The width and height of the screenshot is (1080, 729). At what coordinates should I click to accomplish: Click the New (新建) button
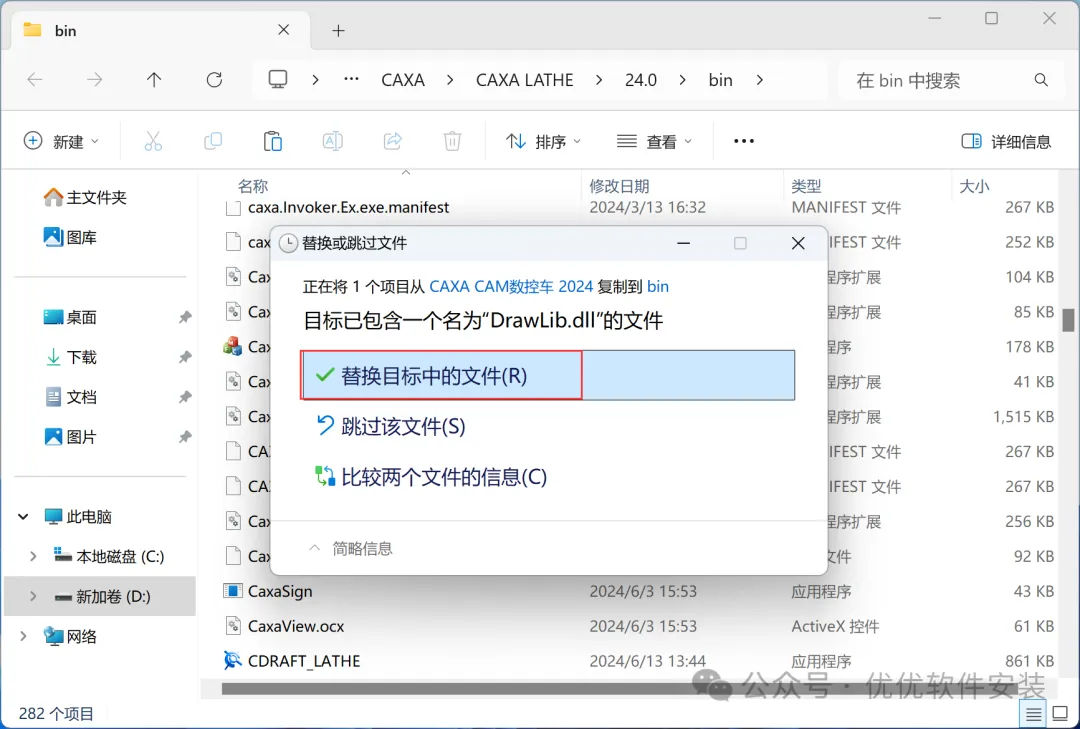pyautogui.click(x=61, y=141)
